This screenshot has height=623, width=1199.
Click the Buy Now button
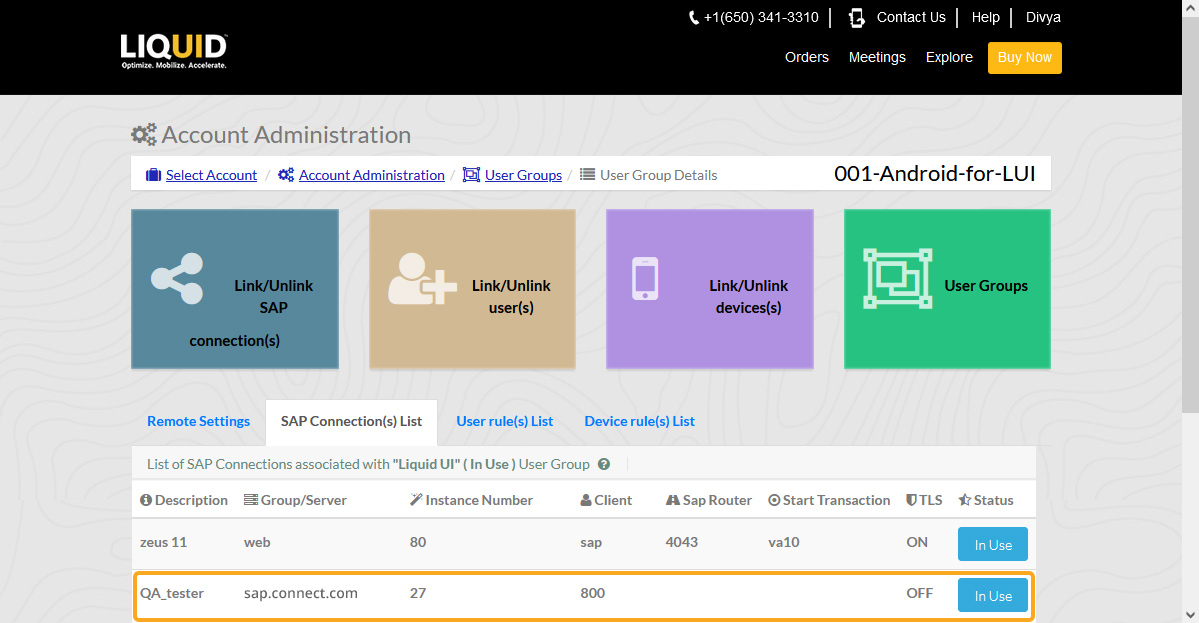pos(1025,58)
